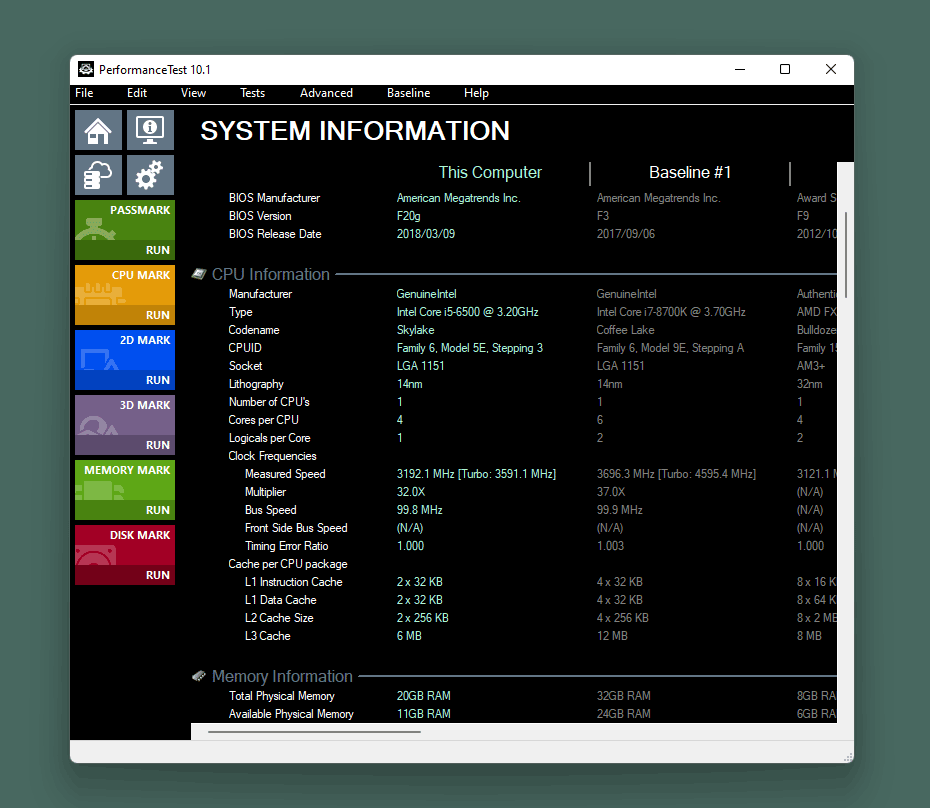Click 3696.3 MHz baseline measured speed
The height and width of the screenshot is (808, 930).
[676, 474]
